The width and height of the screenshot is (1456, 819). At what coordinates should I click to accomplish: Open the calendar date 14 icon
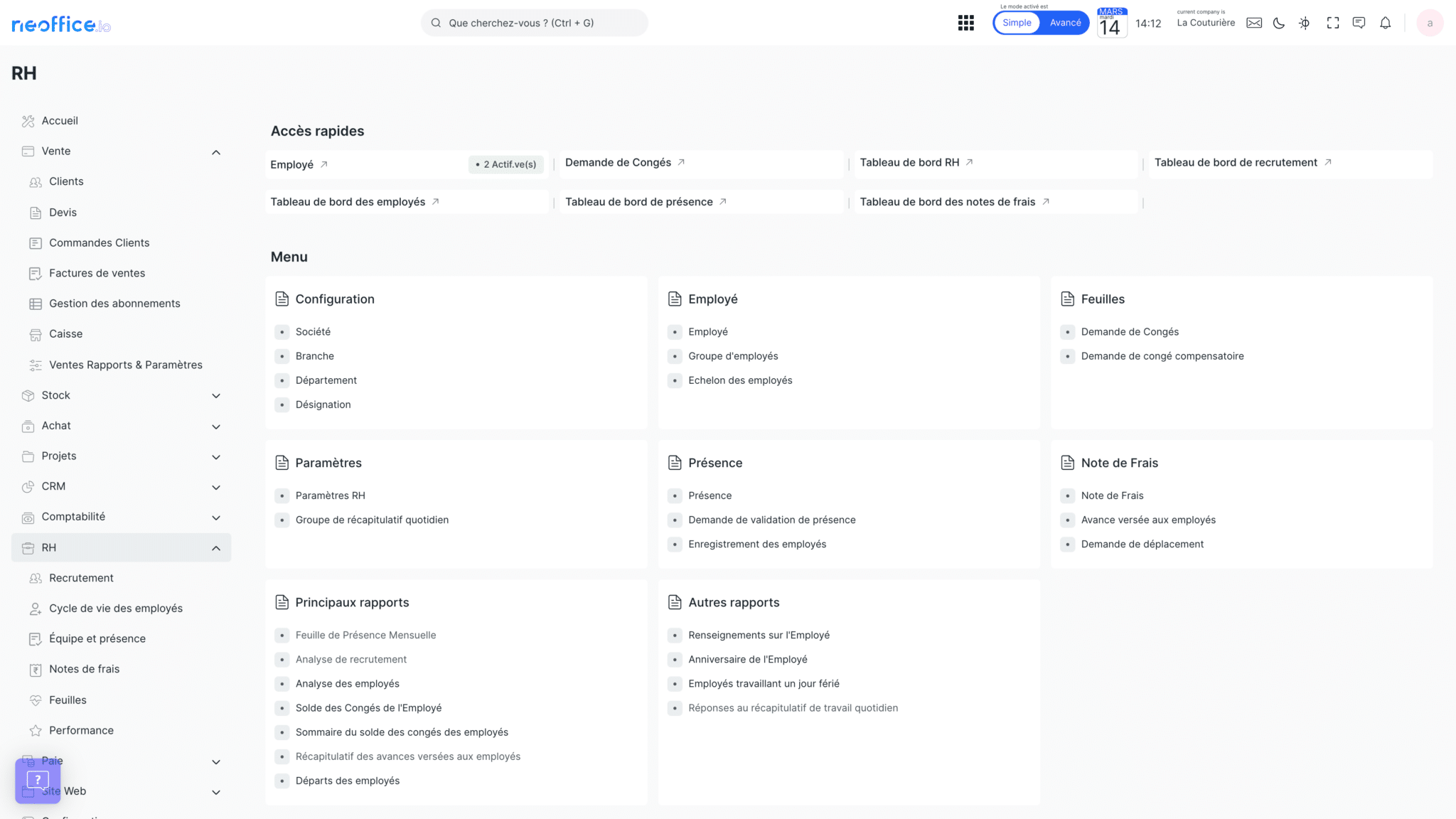(x=1111, y=23)
